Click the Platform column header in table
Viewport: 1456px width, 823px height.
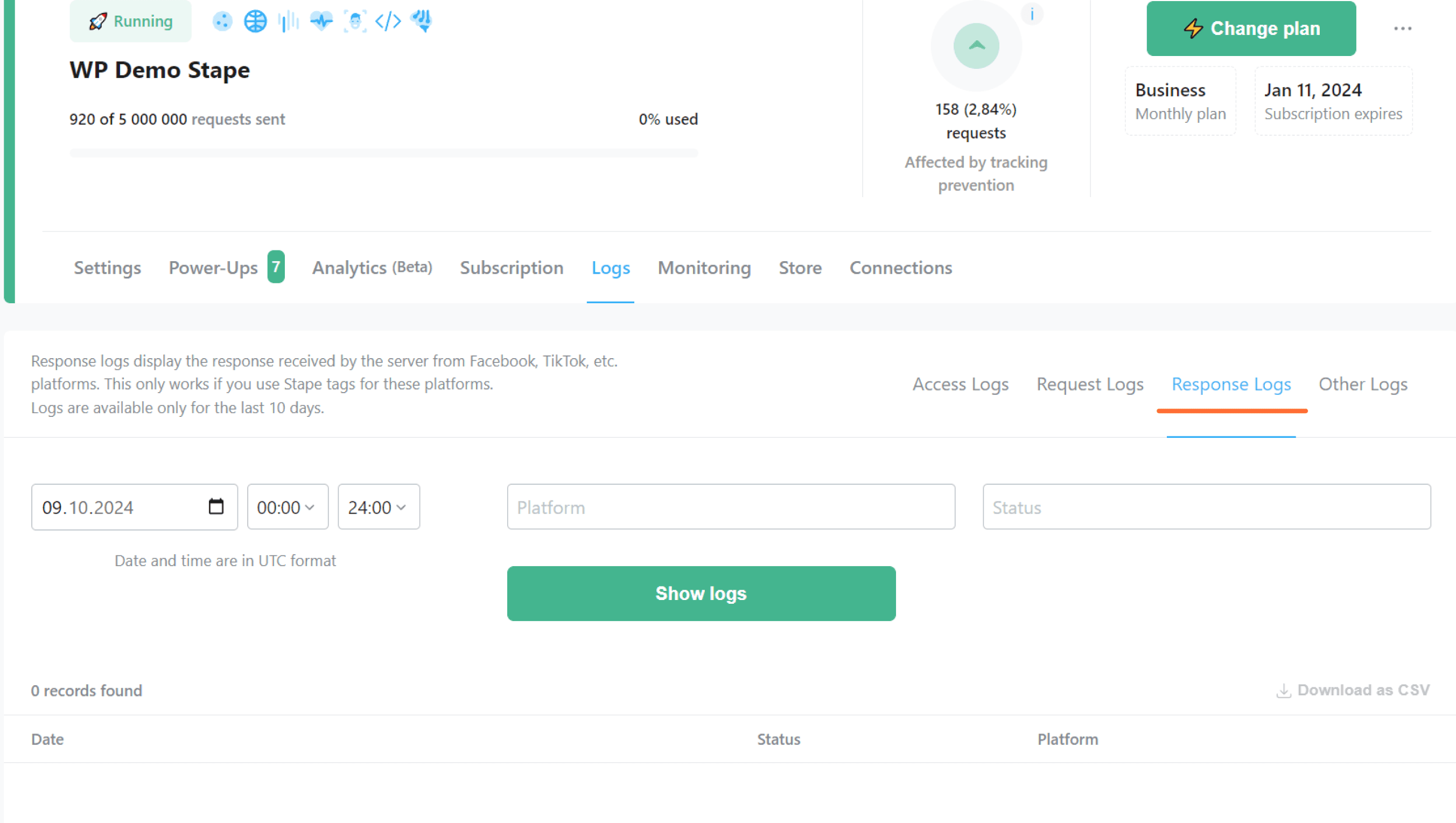click(1068, 740)
